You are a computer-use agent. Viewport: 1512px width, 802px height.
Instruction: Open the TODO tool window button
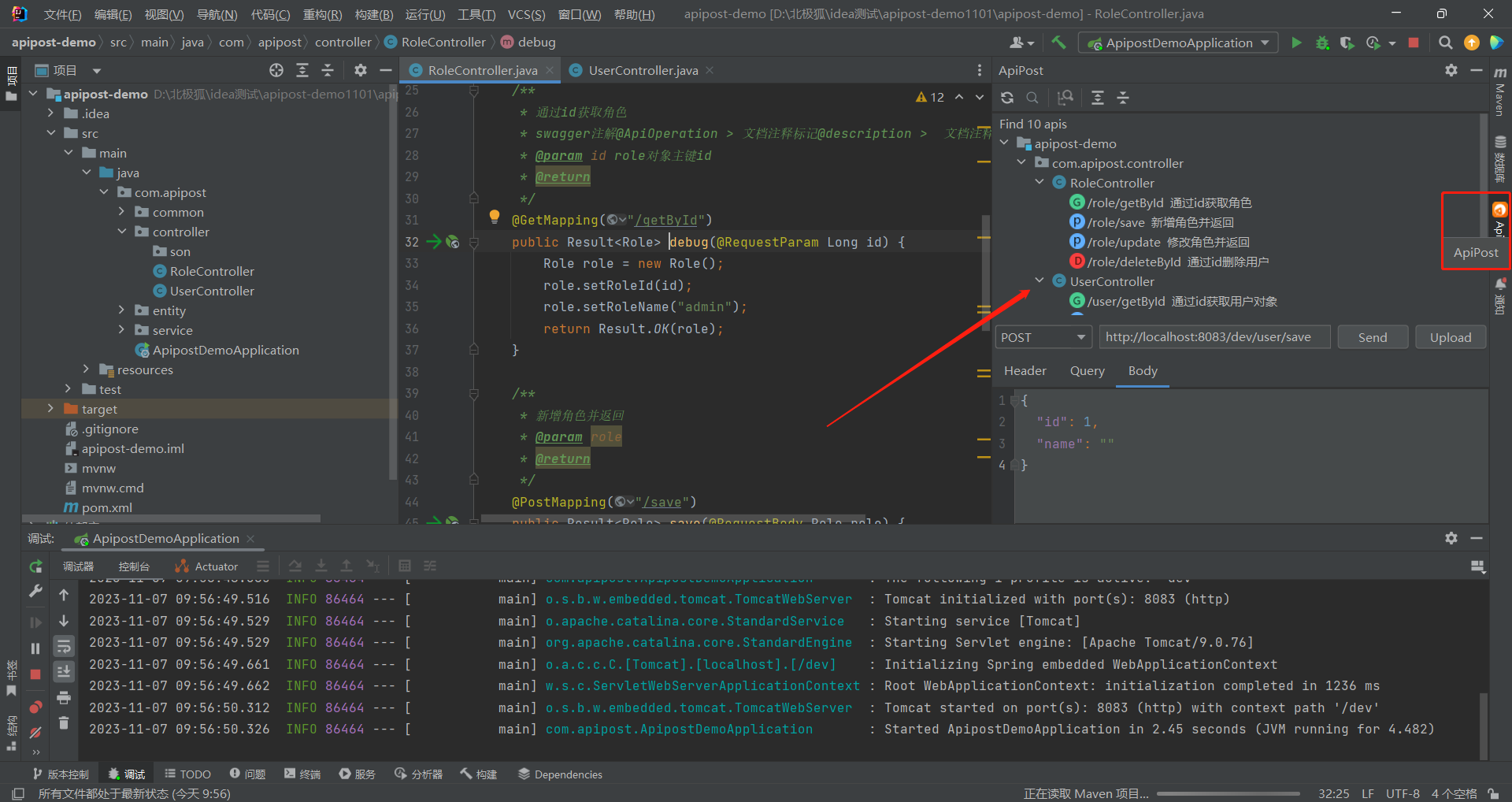[187, 774]
